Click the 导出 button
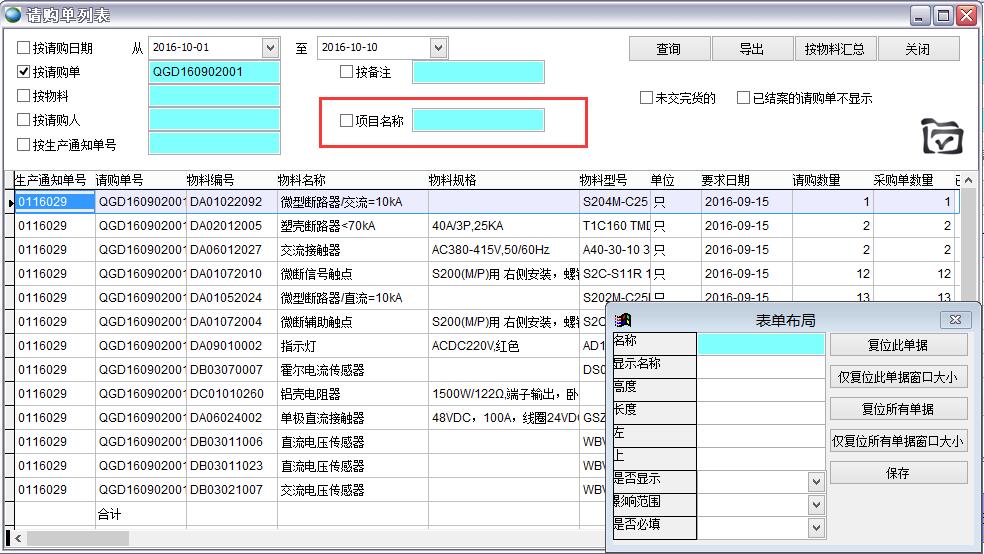The image size is (984, 554). (751, 49)
